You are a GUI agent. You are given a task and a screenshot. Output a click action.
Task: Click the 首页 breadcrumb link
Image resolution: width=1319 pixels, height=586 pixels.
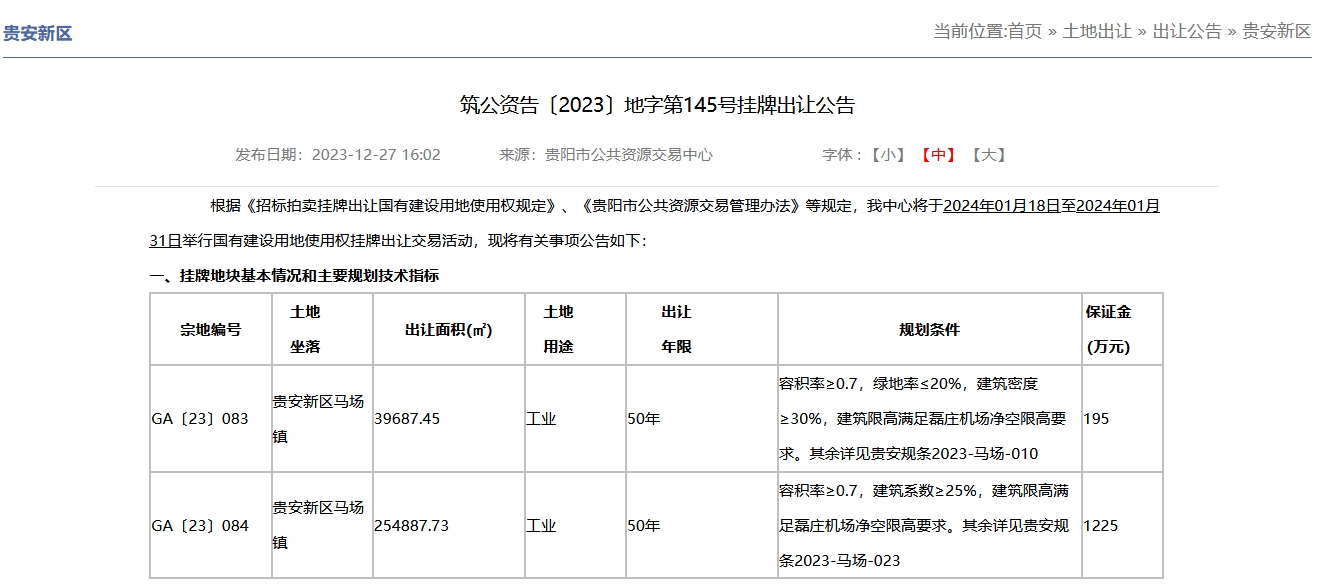(x=1024, y=31)
